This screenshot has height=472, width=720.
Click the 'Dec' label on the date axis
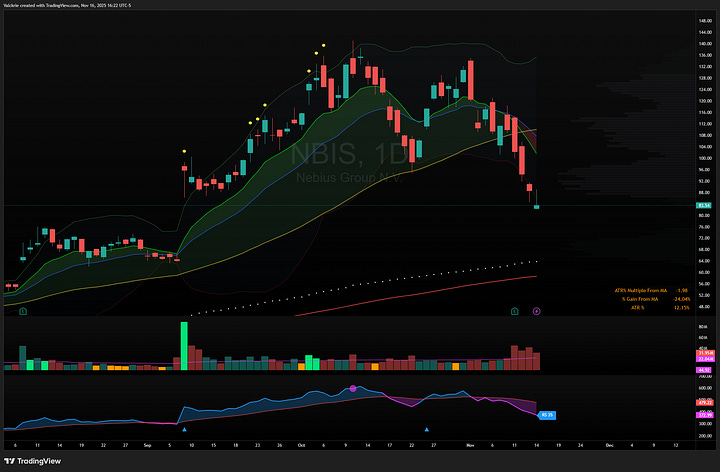(609, 445)
